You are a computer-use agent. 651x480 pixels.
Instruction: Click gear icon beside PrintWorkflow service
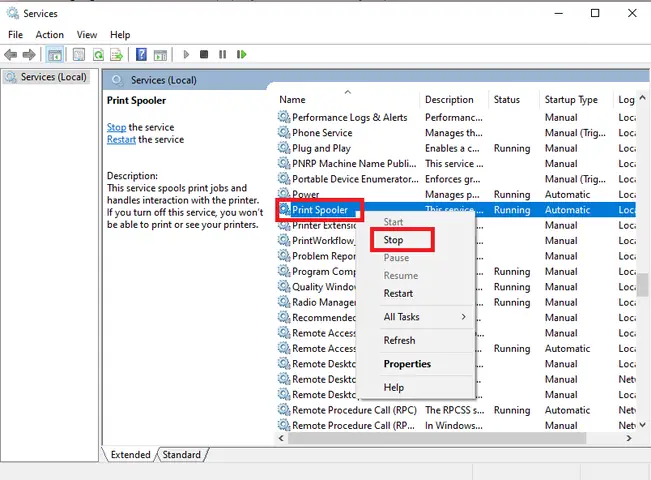point(284,240)
